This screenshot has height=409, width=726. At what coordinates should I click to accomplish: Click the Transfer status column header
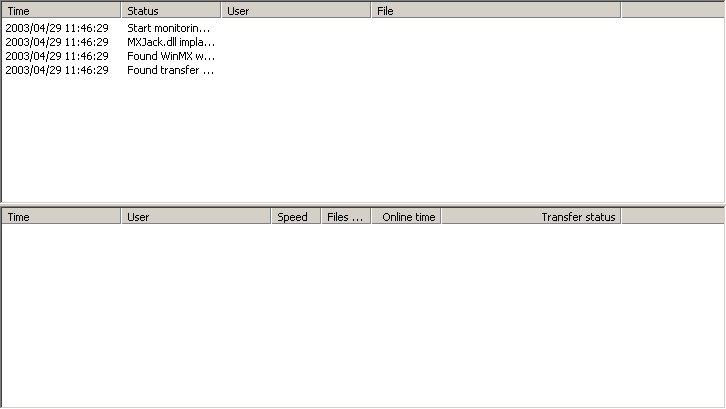click(x=530, y=216)
